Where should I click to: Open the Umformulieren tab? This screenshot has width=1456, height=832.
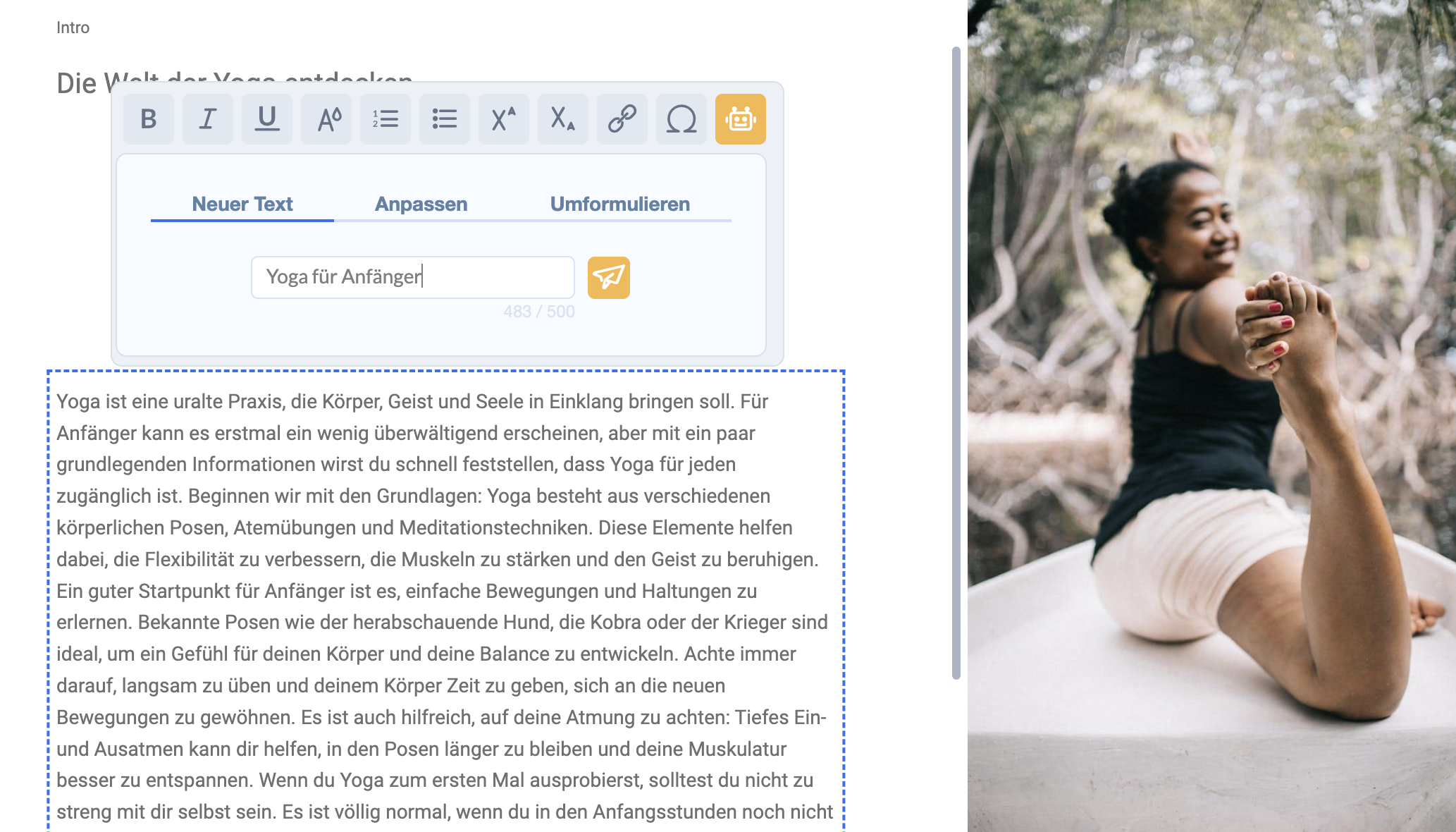pos(619,204)
